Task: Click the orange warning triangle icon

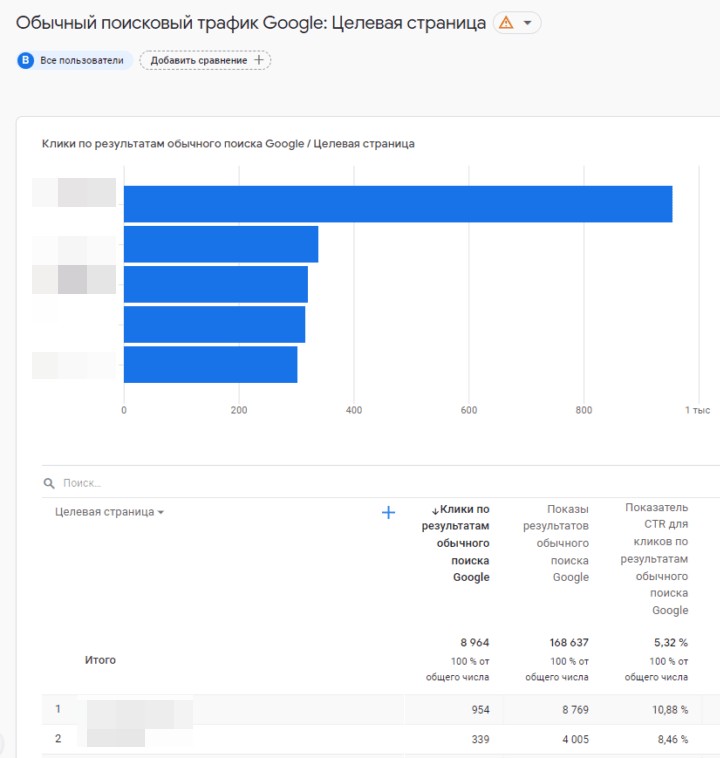Action: click(x=506, y=23)
